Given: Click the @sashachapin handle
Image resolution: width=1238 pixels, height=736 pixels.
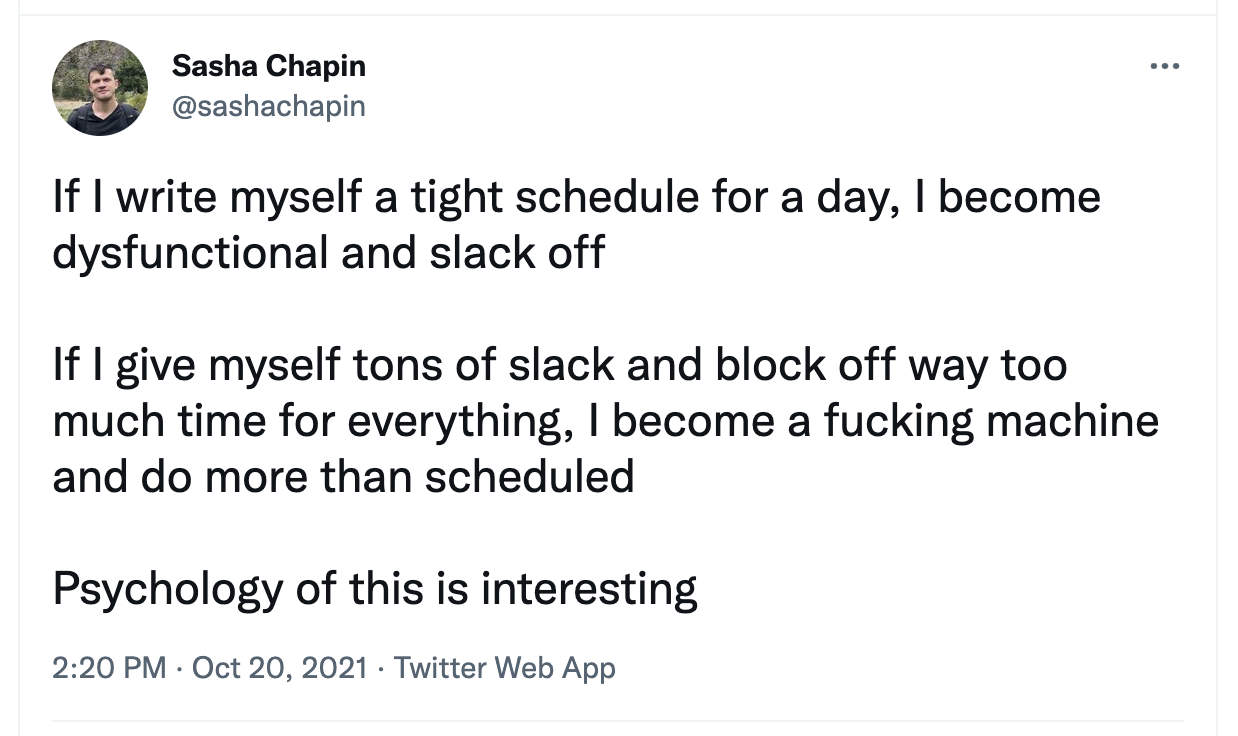Looking at the screenshot, I should click(x=268, y=106).
